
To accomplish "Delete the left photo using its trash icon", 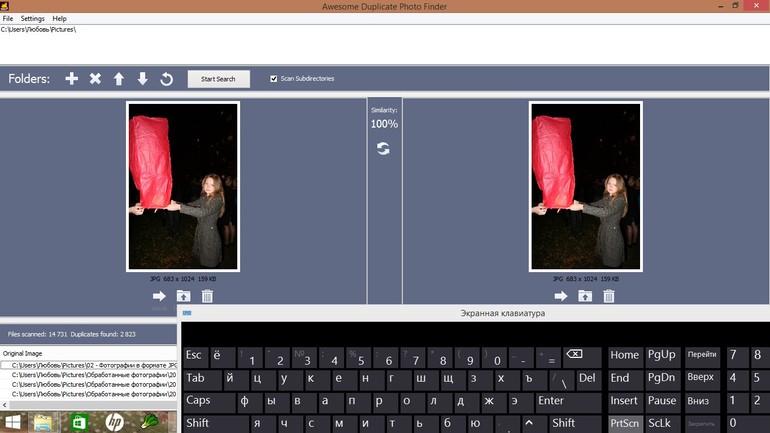I will [208, 296].
